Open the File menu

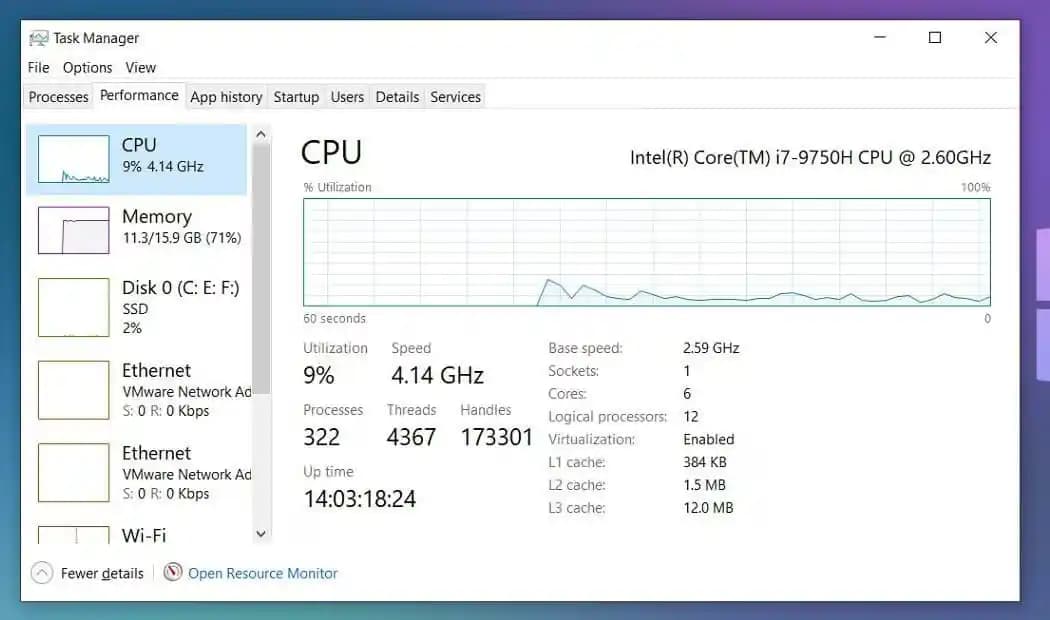37,67
